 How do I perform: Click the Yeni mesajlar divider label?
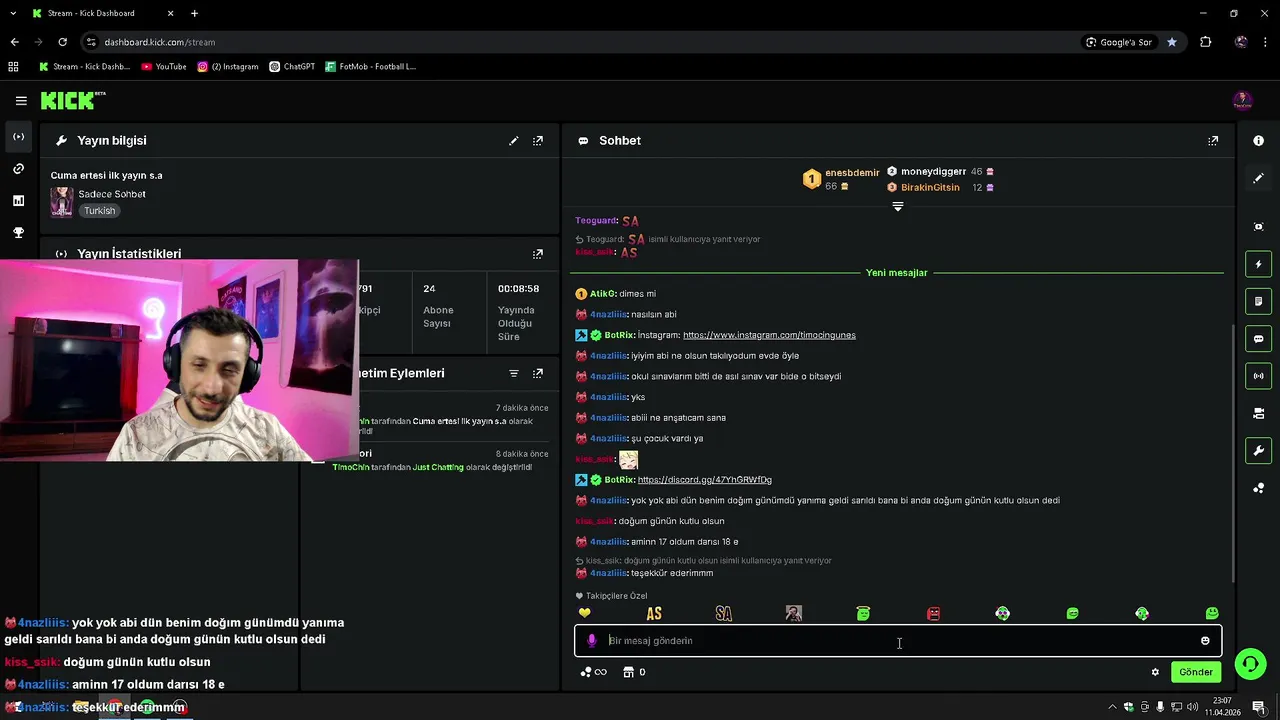pos(897,273)
